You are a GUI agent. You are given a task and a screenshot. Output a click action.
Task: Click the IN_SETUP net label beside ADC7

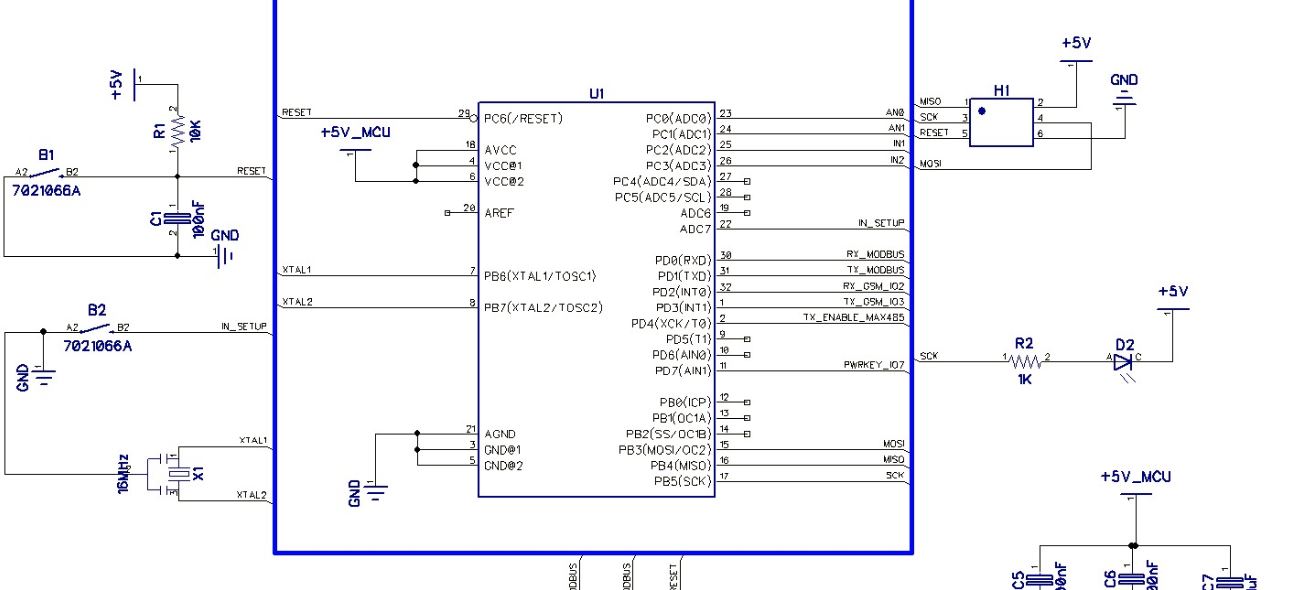pos(881,223)
